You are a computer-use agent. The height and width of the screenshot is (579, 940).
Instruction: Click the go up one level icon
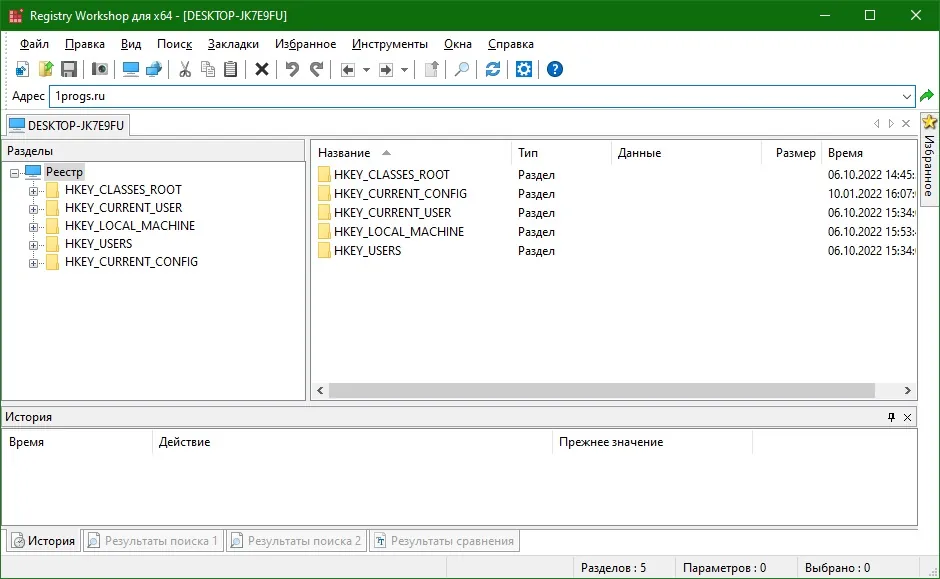coord(431,70)
